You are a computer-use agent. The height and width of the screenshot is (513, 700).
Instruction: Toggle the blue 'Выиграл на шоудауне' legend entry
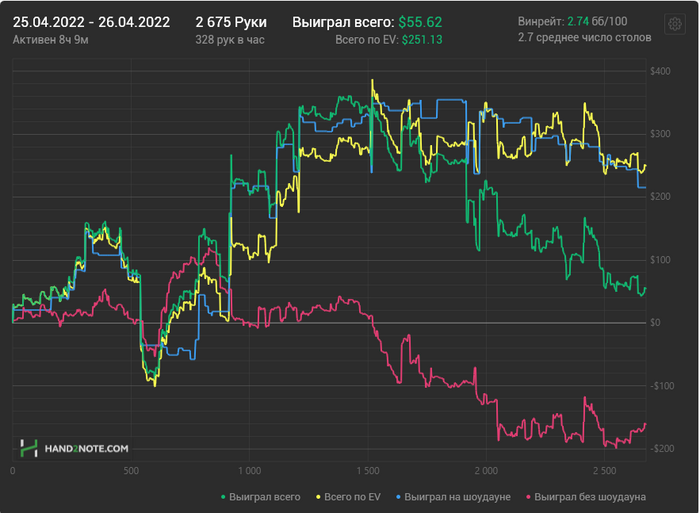(453, 497)
